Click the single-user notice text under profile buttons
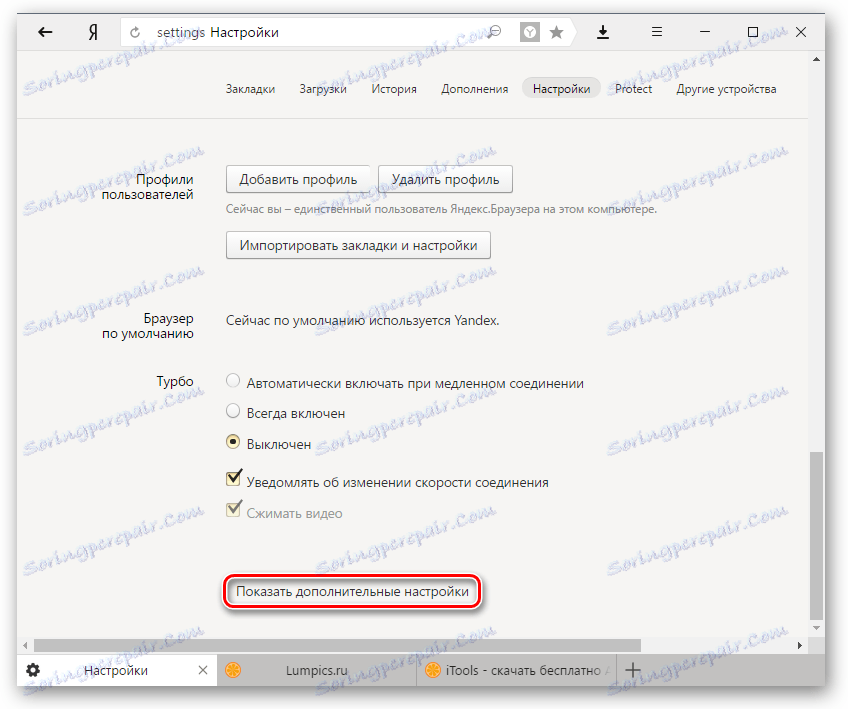Image resolution: width=848 pixels, height=709 pixels. click(441, 209)
